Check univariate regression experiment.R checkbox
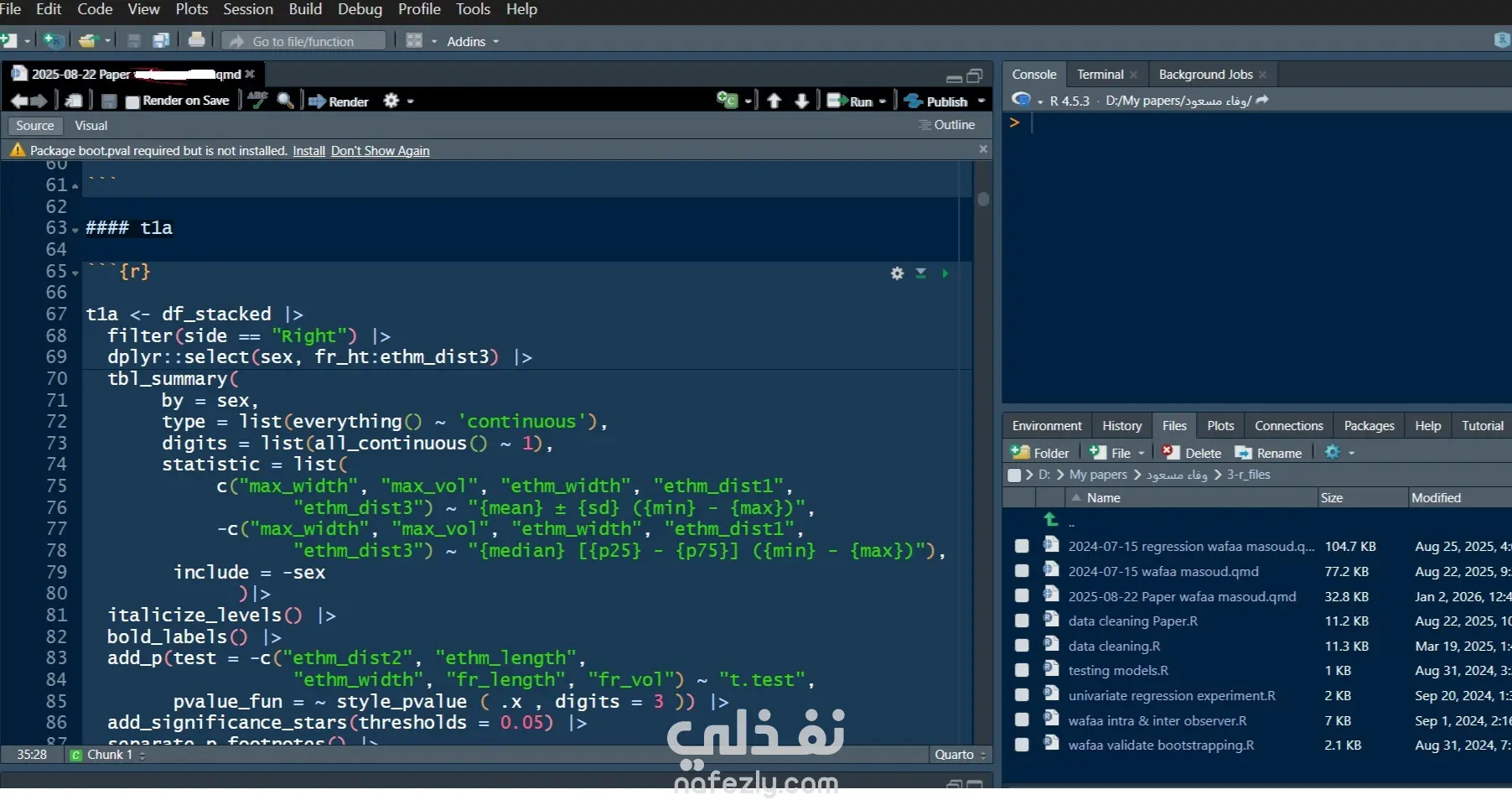The width and height of the screenshot is (1512, 800). 1022,695
